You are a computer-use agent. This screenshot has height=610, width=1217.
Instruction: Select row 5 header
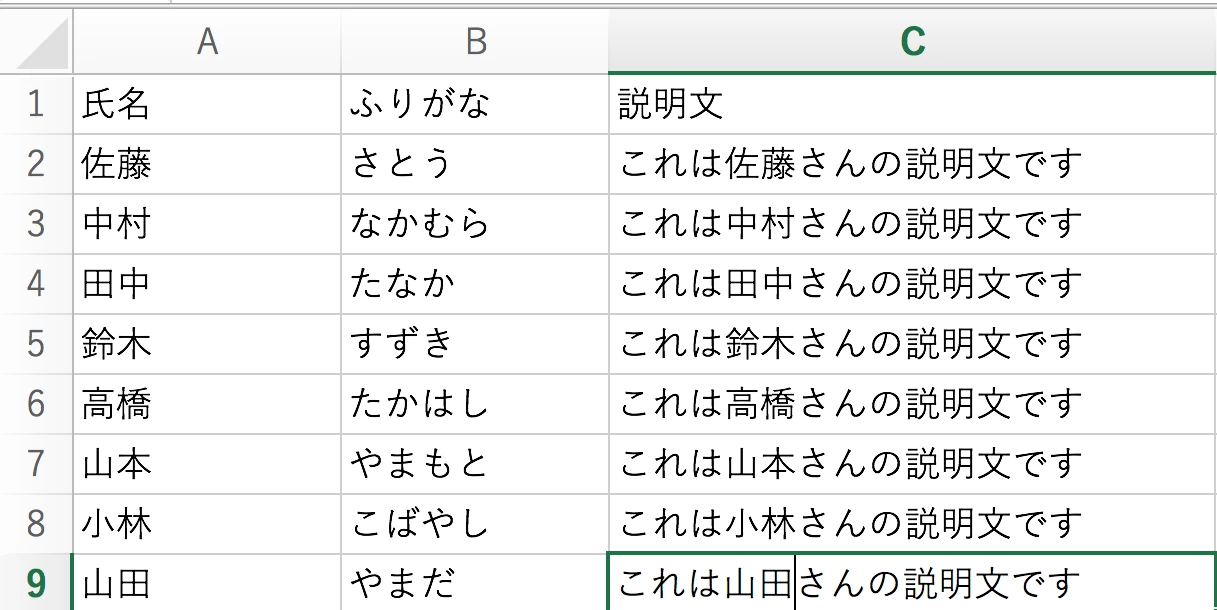(36, 344)
